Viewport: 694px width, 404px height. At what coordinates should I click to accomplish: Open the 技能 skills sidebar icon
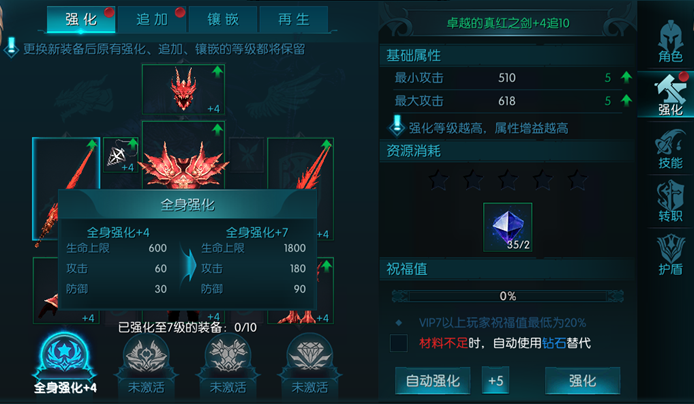pos(670,149)
